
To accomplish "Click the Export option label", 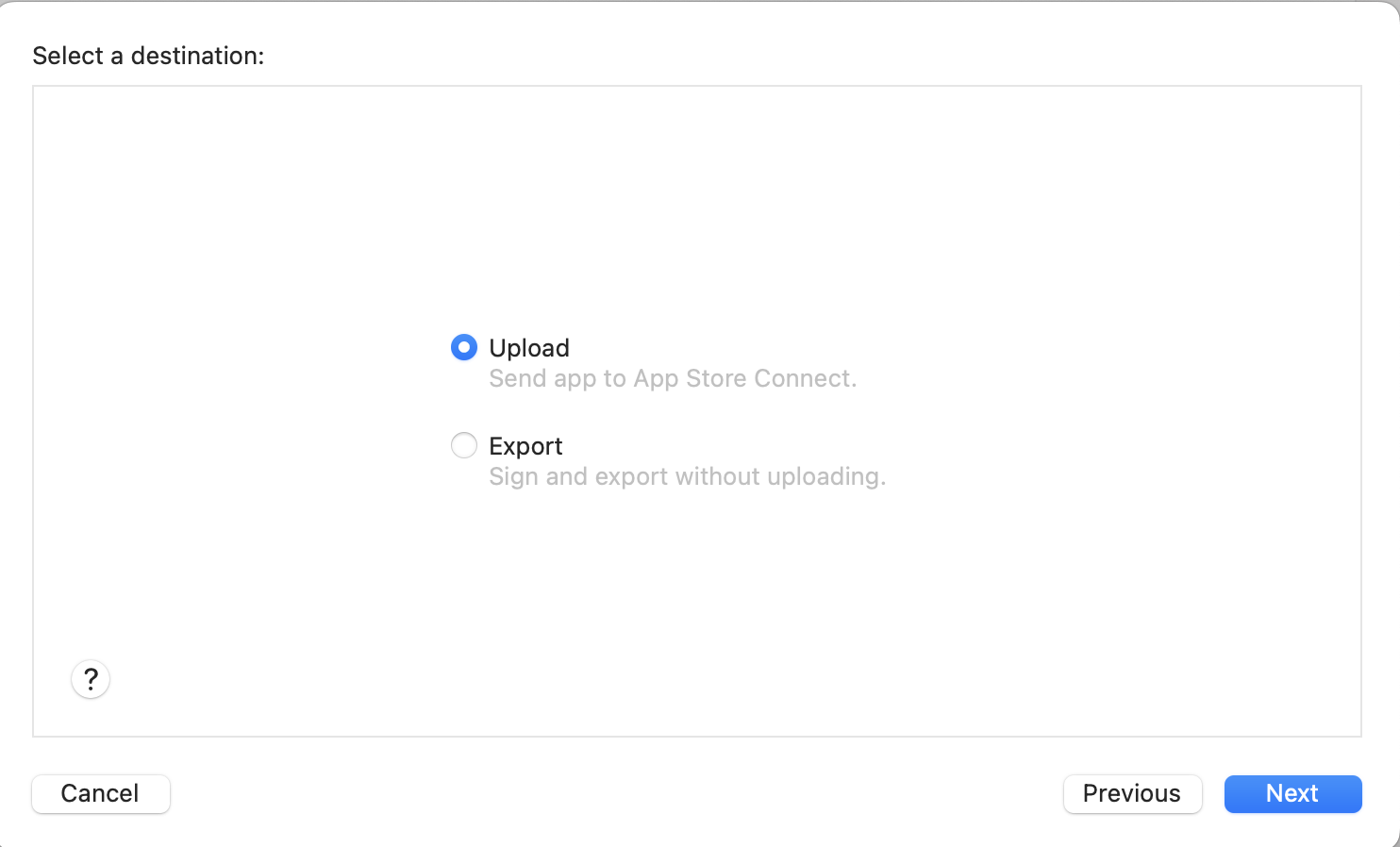I will click(525, 446).
